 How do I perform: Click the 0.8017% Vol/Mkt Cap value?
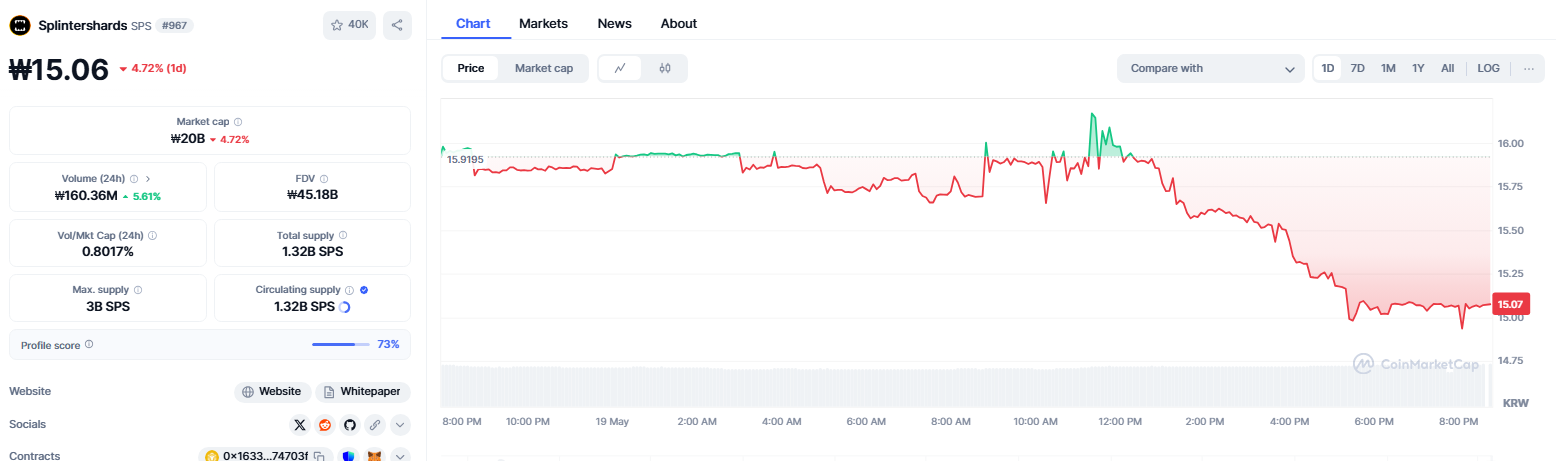coord(108,252)
